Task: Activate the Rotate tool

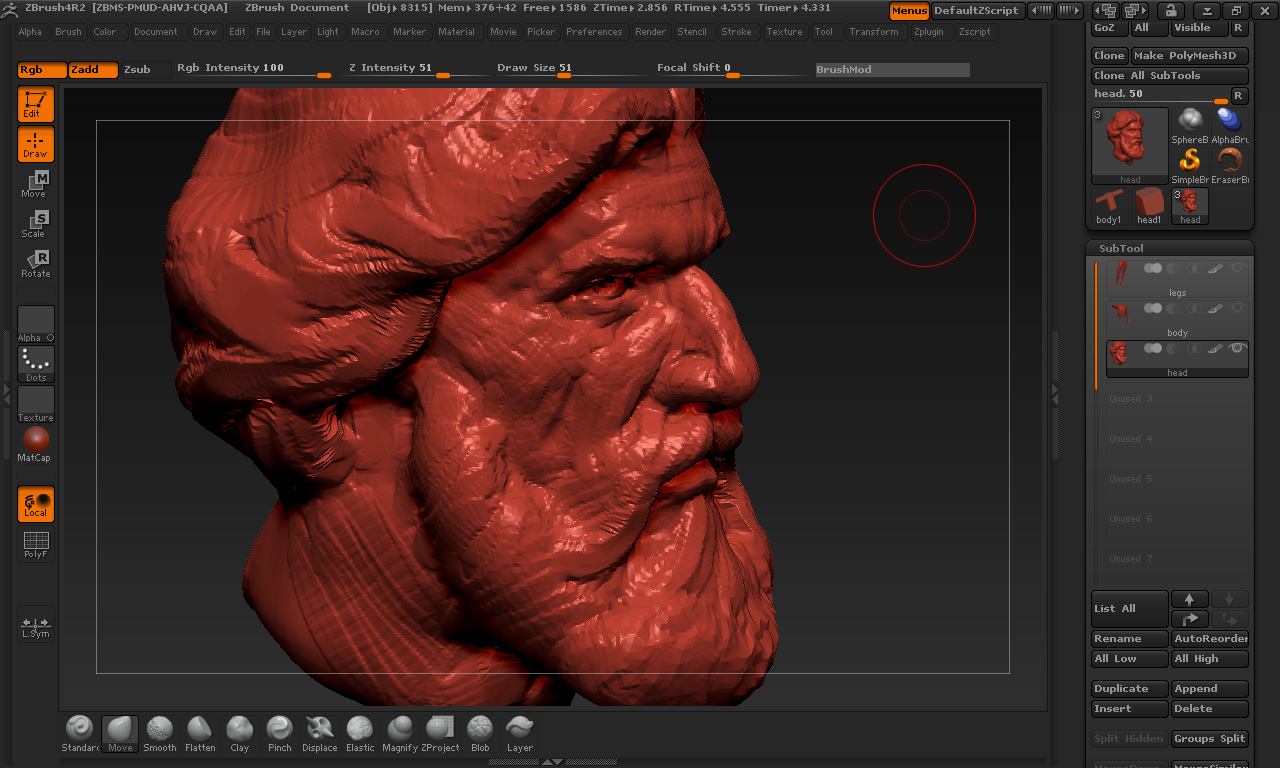Action: 36,264
